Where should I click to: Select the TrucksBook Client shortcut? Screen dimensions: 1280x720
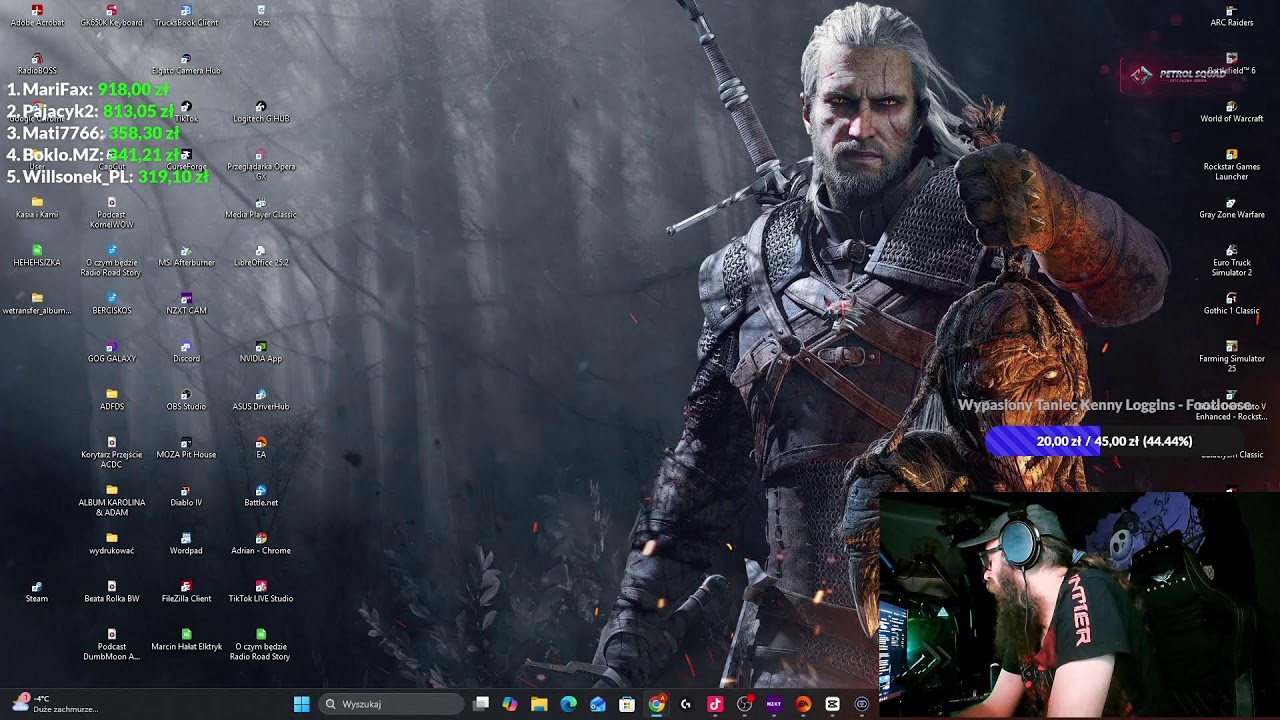(x=186, y=15)
